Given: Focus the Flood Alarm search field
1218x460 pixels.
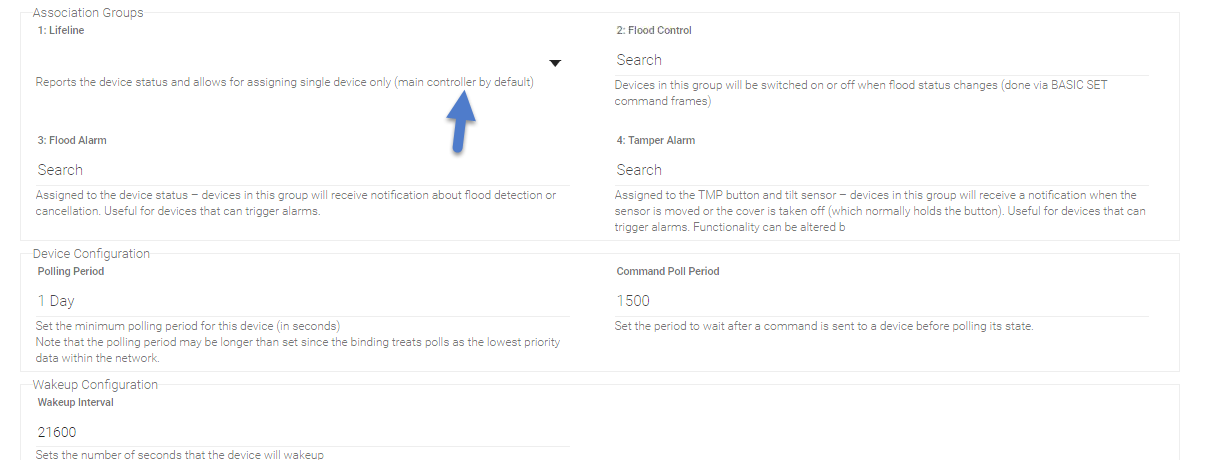Looking at the screenshot, I should pos(302,170).
